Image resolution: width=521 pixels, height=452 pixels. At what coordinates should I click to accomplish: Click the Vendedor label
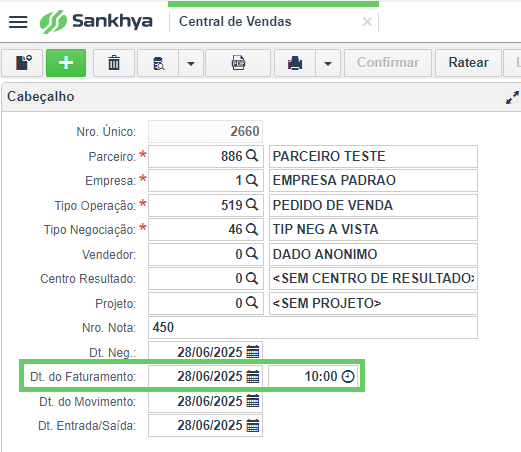point(109,255)
